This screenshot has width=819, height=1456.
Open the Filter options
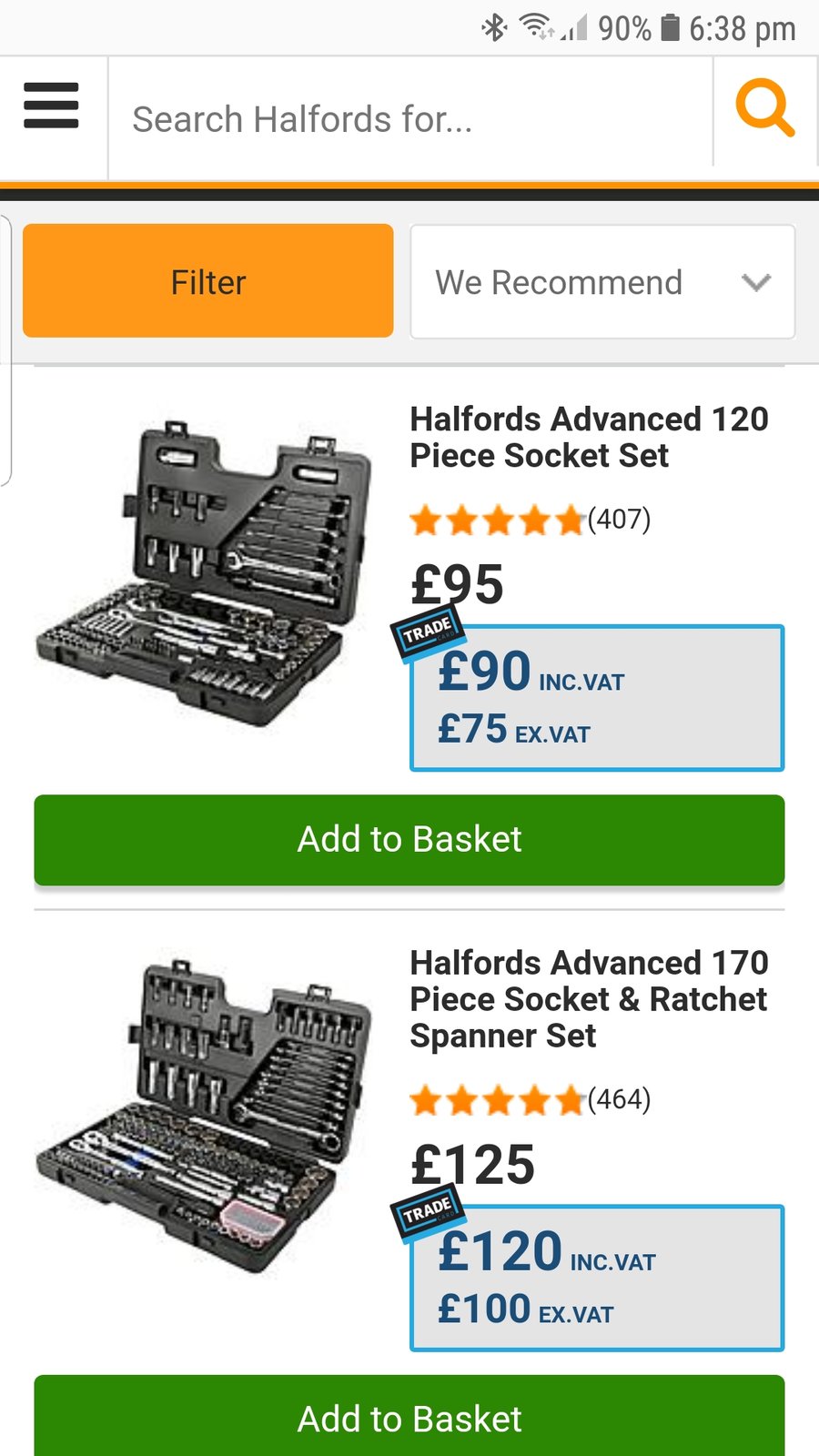[208, 281]
